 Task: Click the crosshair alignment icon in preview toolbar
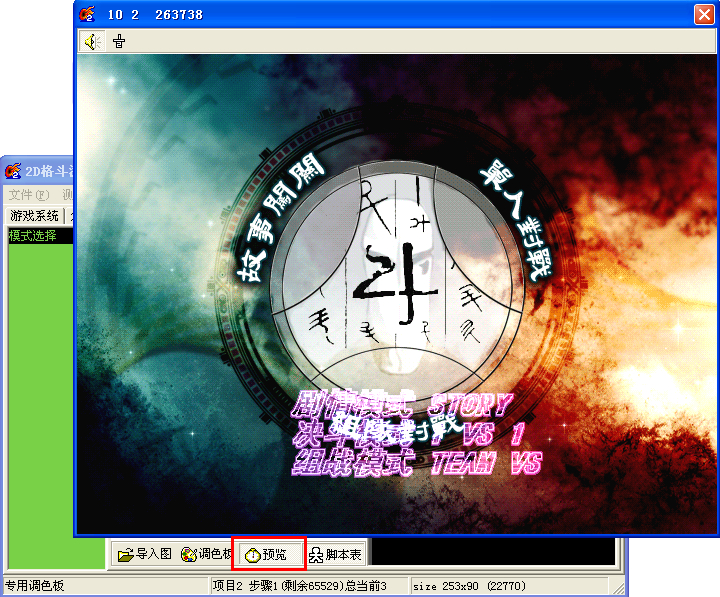pyautogui.click(x=119, y=42)
